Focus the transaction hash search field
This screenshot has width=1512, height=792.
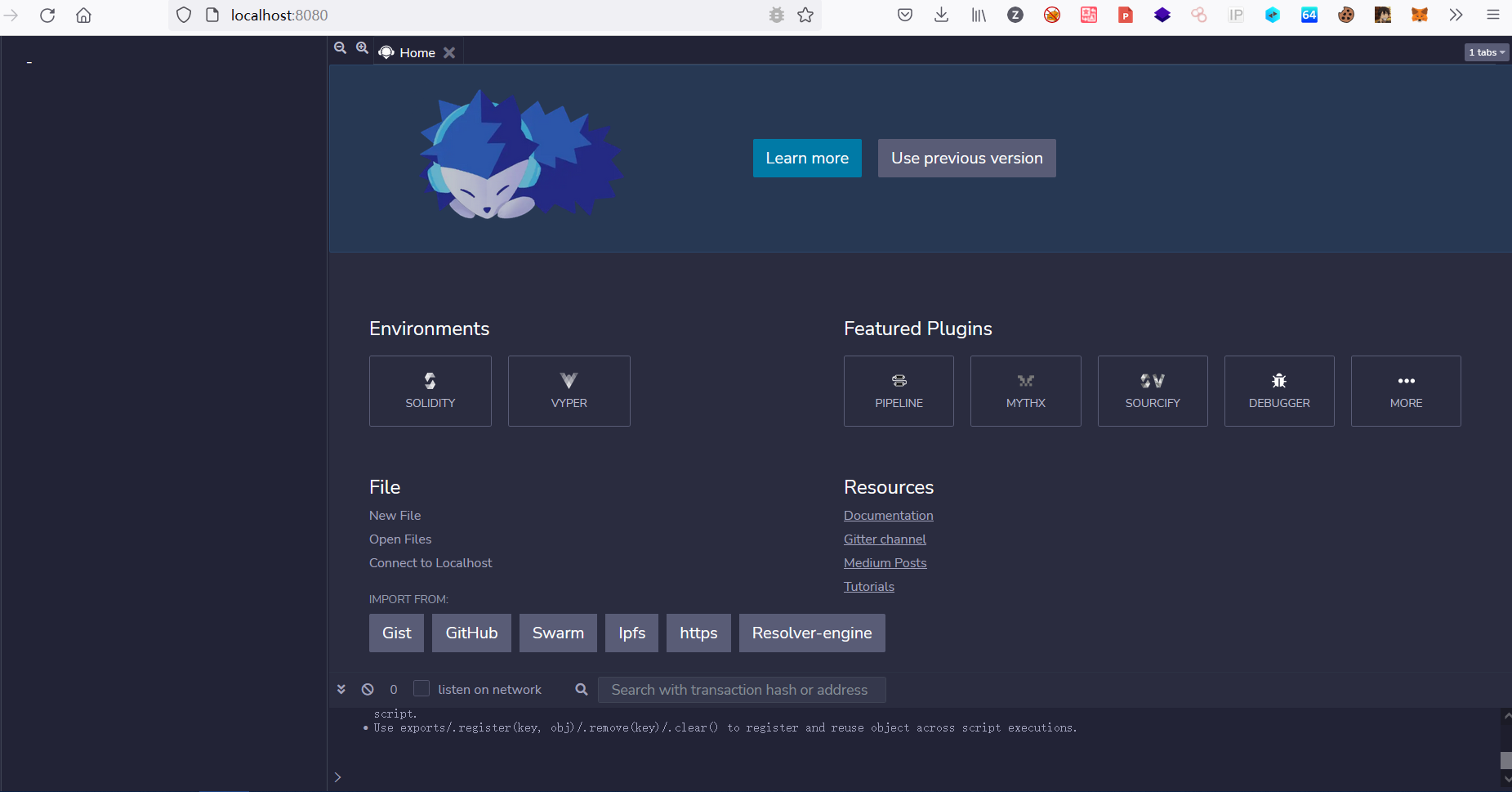click(742, 690)
